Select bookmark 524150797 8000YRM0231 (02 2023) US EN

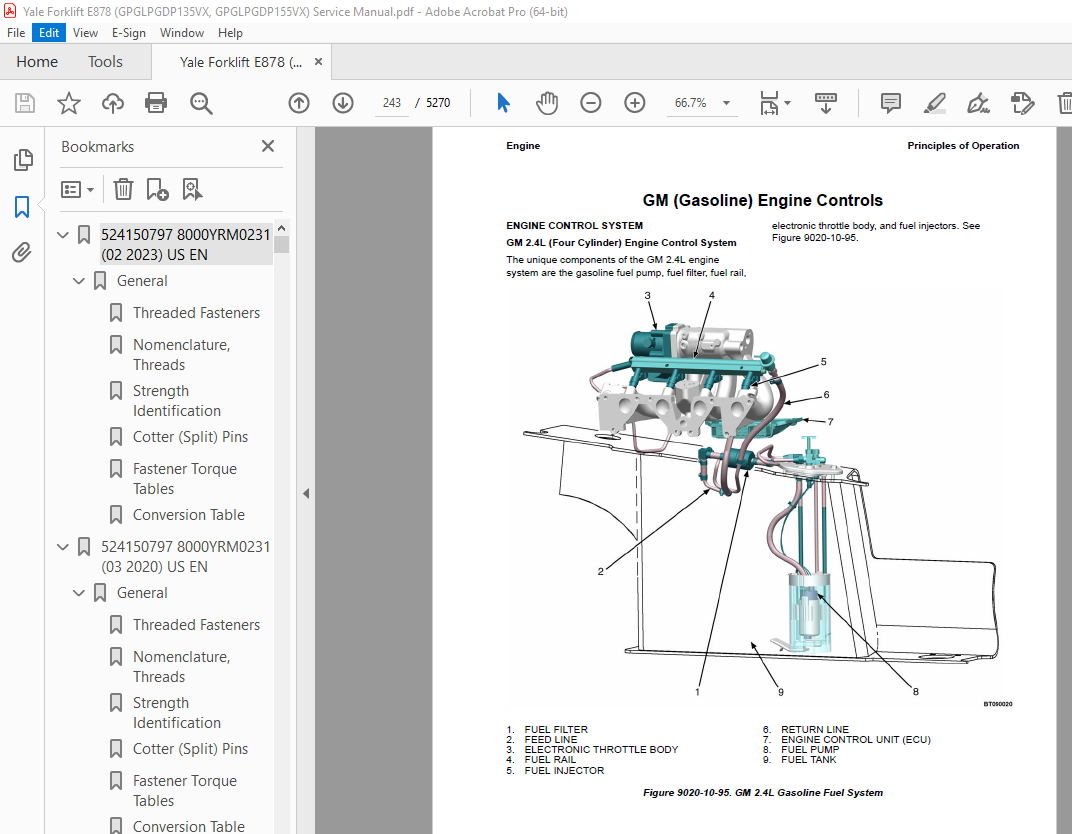pos(186,245)
